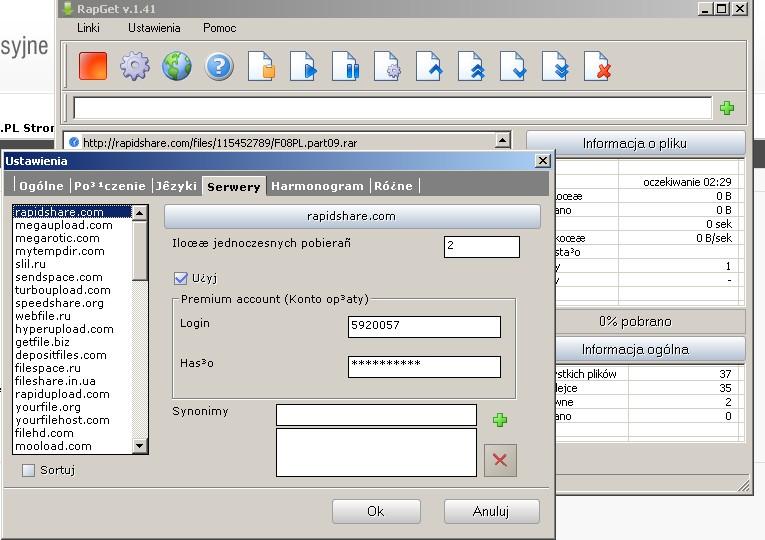This screenshot has height=540, width=765.
Task: Open the Linki menu
Action: (88, 28)
